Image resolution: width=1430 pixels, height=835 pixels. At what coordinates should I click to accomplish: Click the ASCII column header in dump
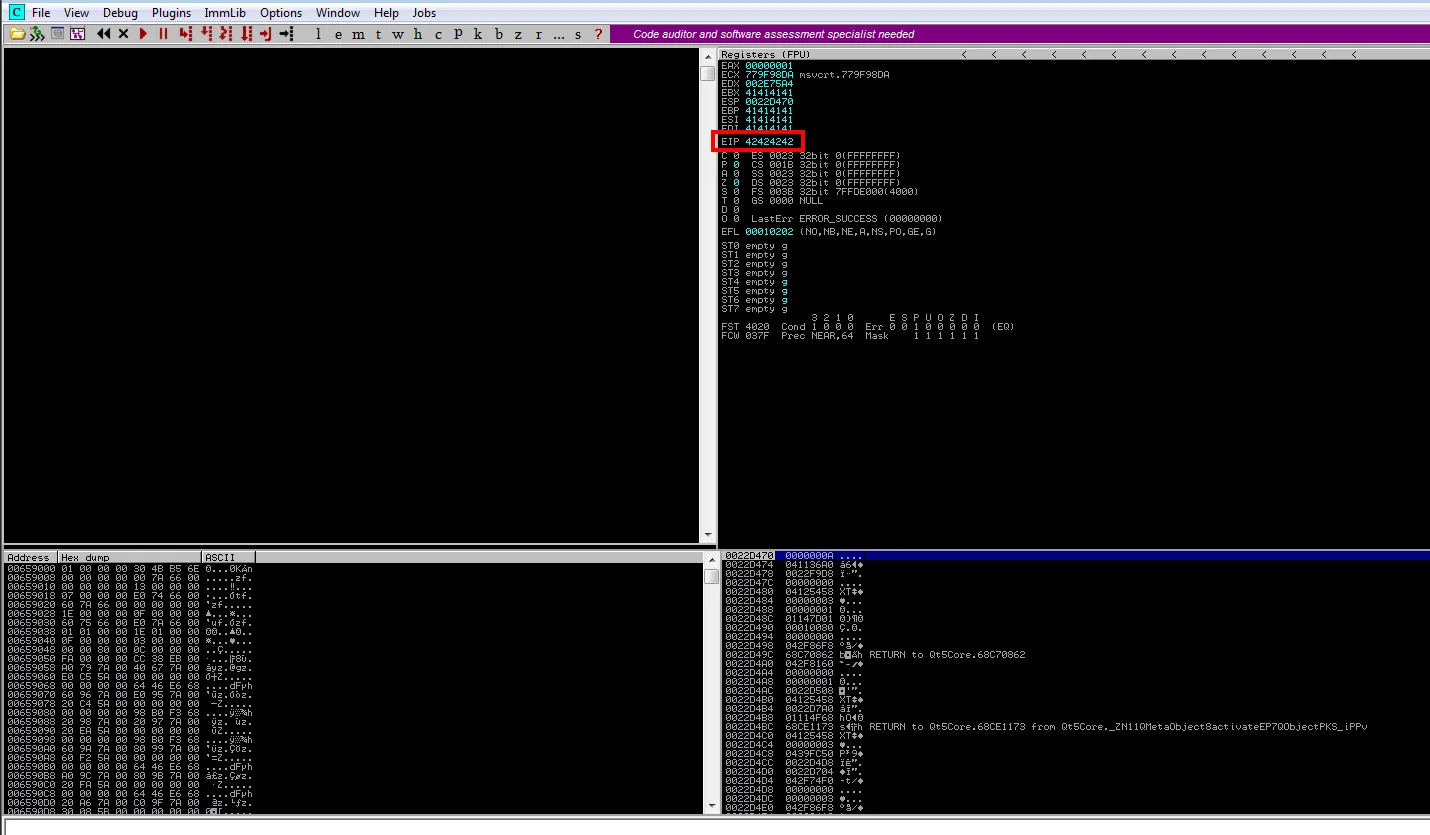tap(228, 557)
